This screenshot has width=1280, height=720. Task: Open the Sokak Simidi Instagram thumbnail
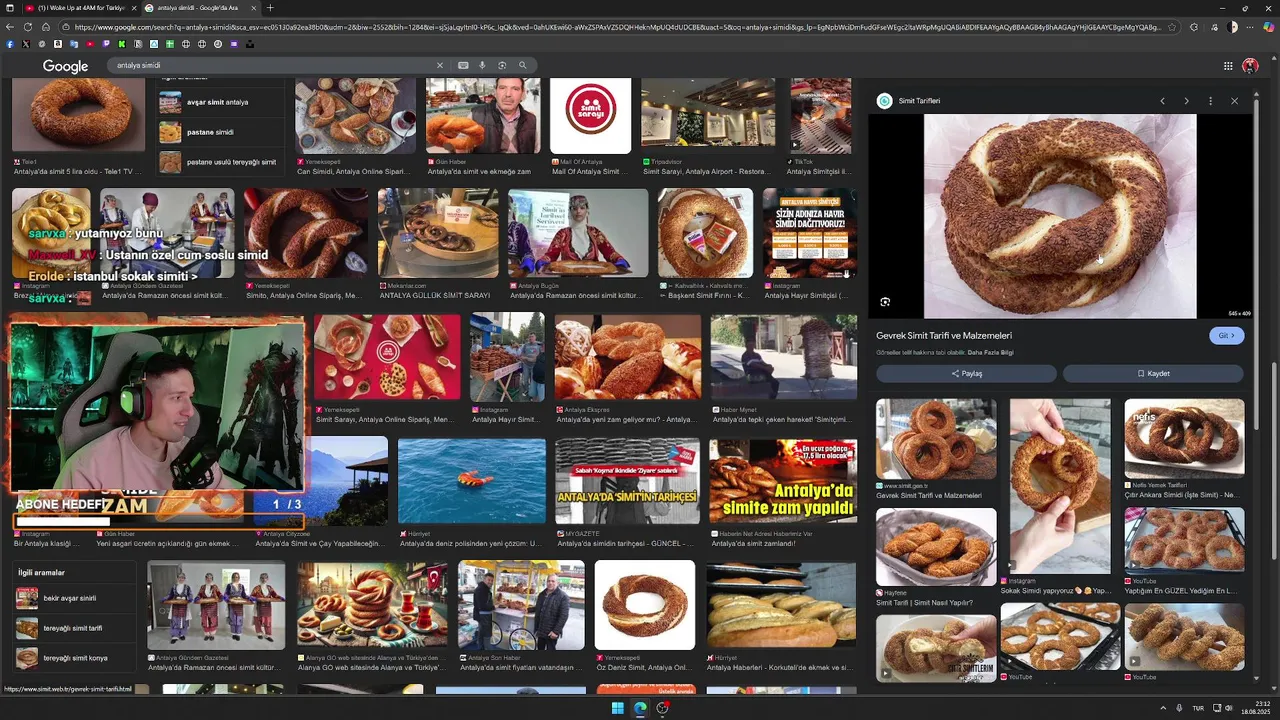click(1060, 486)
